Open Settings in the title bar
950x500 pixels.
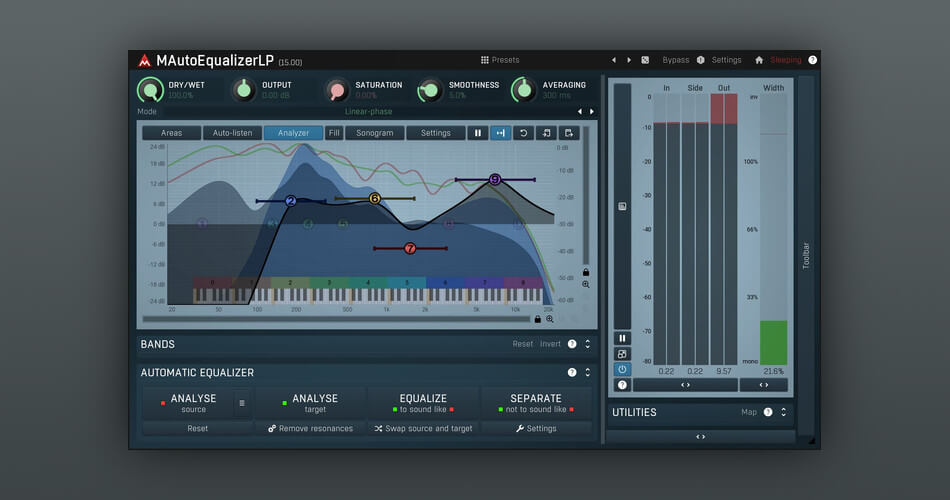click(x=726, y=60)
